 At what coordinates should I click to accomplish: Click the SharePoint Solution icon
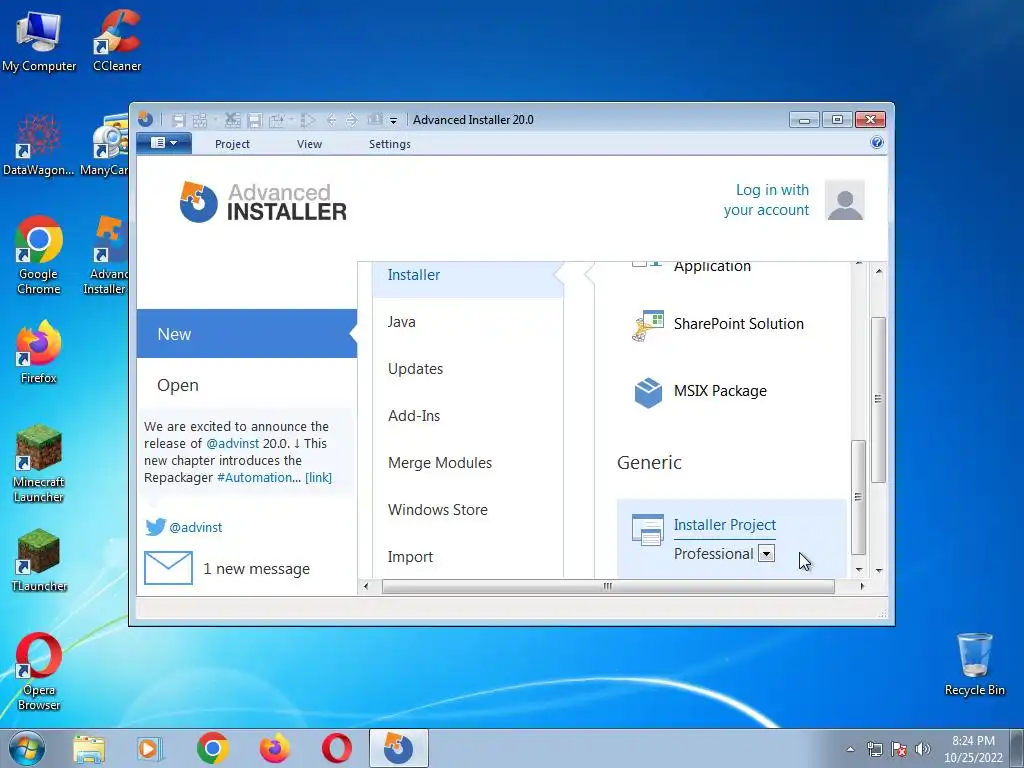point(648,325)
